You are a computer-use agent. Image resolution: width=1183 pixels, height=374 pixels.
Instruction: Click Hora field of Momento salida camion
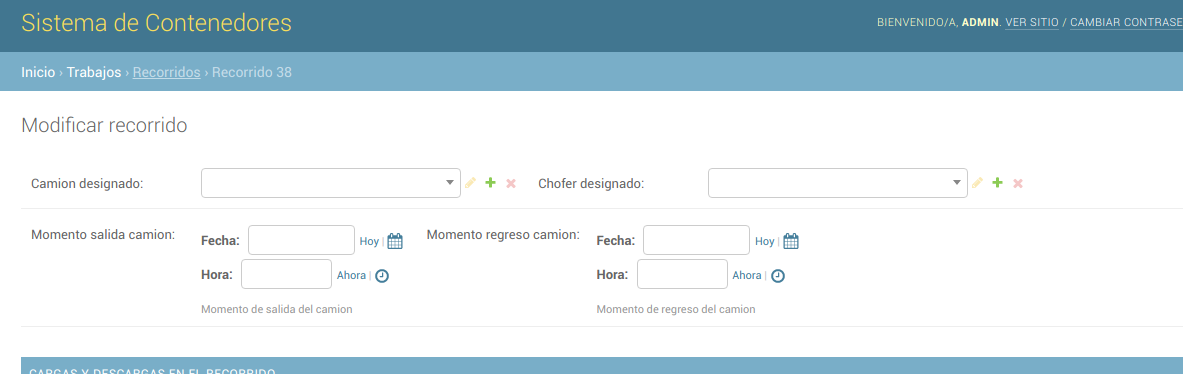[x=287, y=274]
